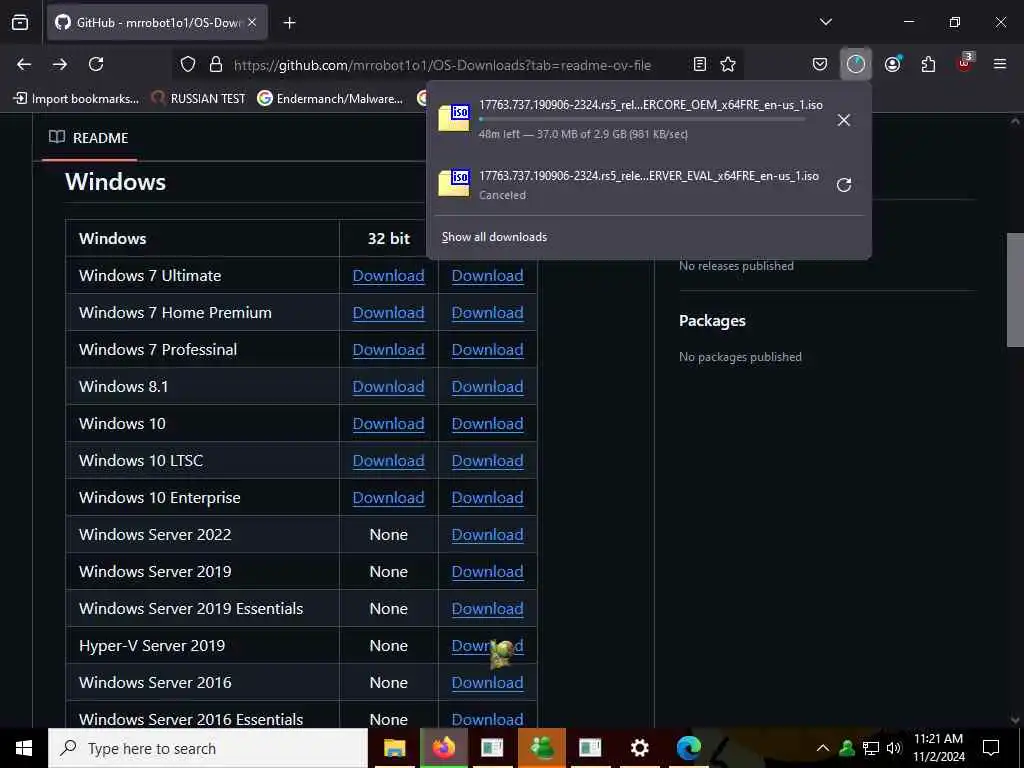Viewport: 1024px width, 768px height.
Task: Click the No packages published text
Action: click(x=740, y=357)
